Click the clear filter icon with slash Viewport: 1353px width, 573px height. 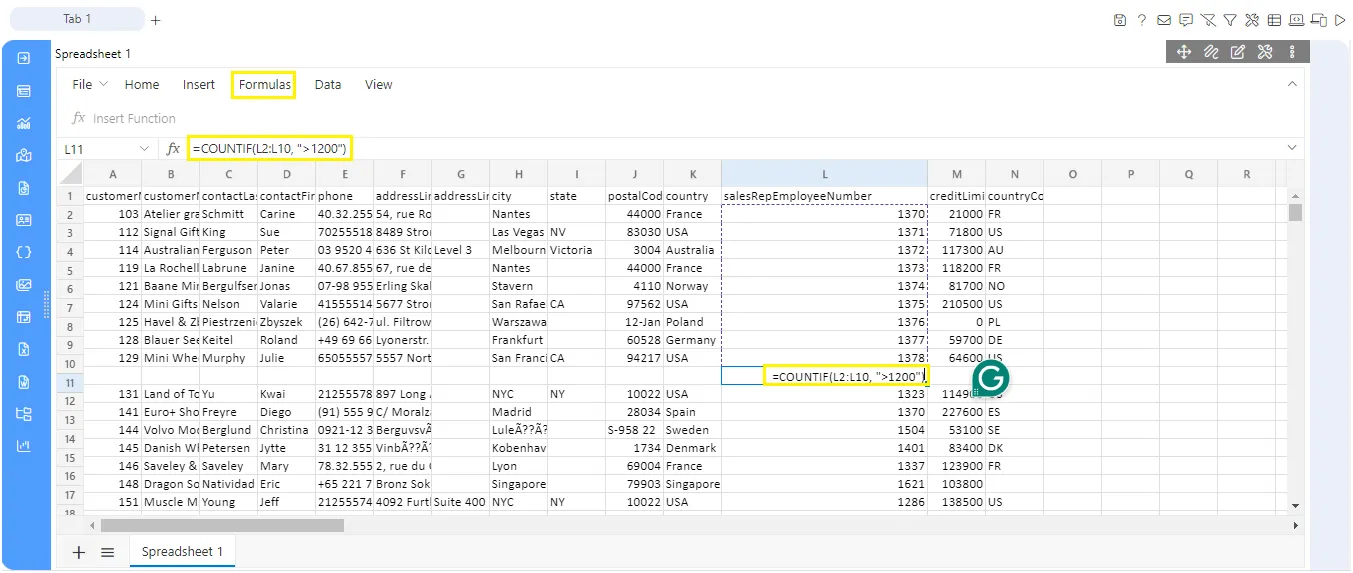click(1208, 19)
